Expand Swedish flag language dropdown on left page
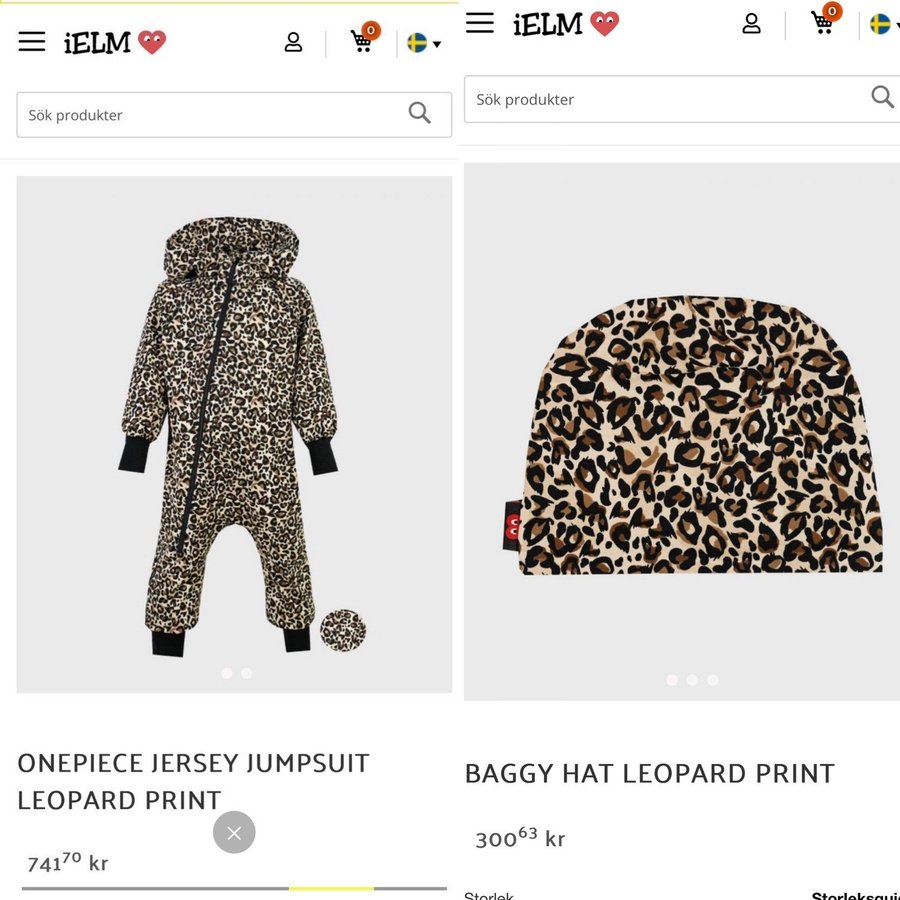The height and width of the screenshot is (900, 900). tap(424, 43)
